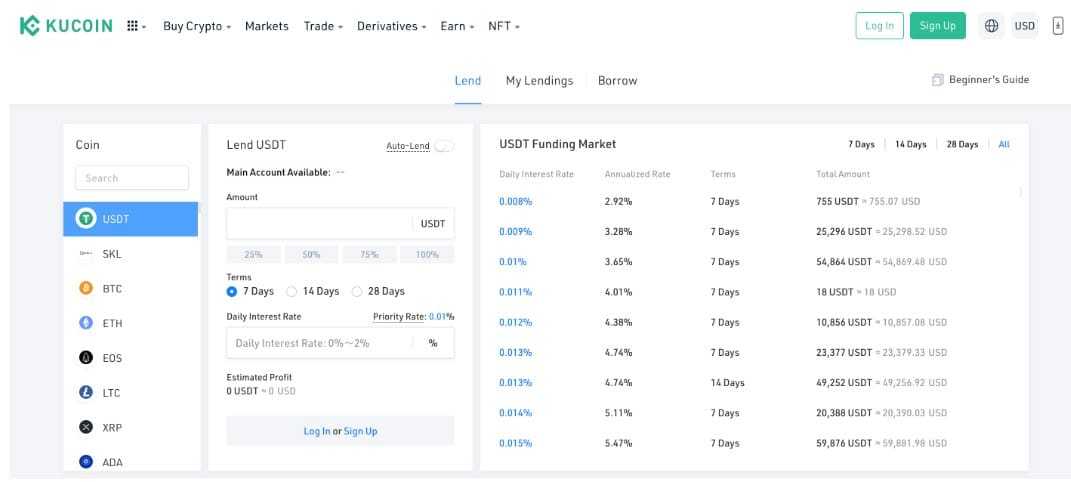
Task: Click Log In in the lend form
Action: (x=317, y=431)
